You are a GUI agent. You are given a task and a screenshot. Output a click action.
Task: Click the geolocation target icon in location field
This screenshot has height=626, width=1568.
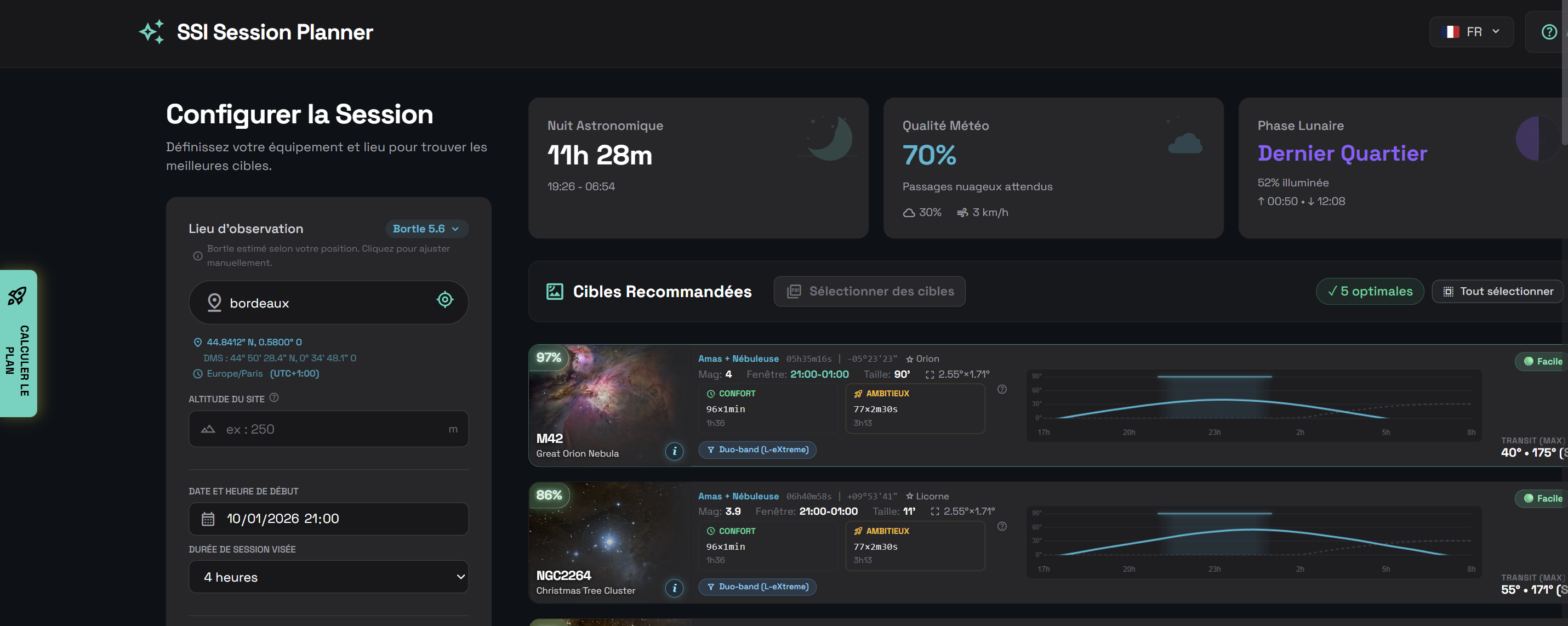point(445,300)
